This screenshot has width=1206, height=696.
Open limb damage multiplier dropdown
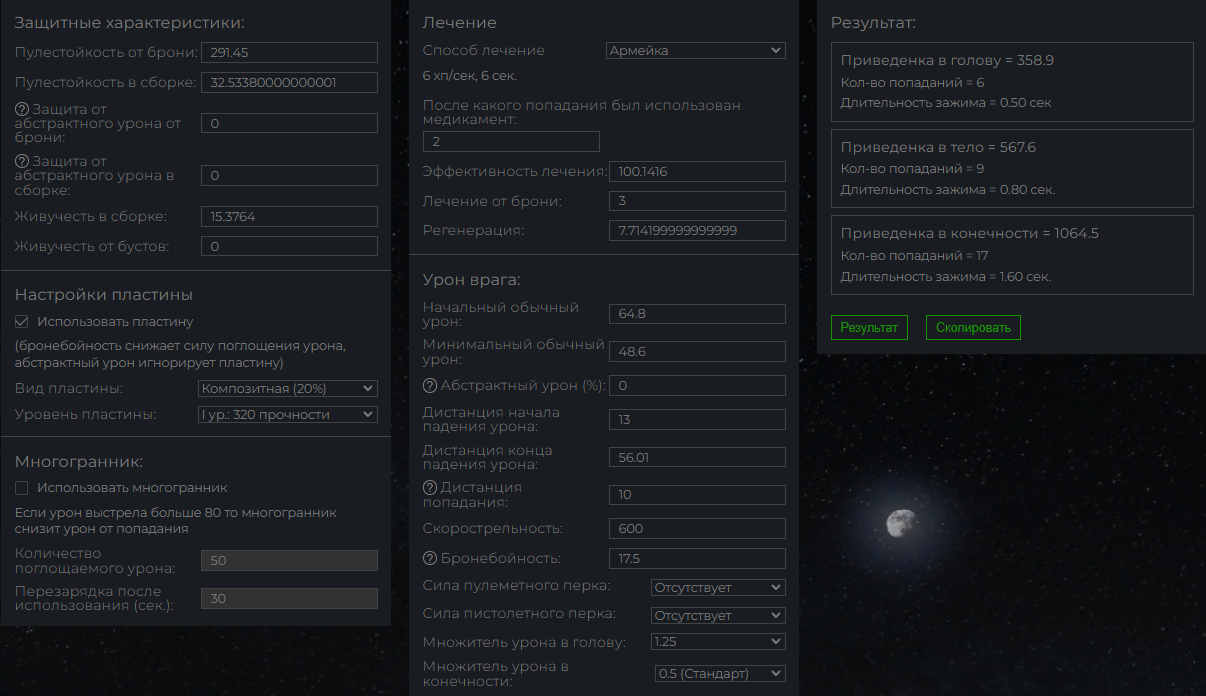click(x=720, y=674)
